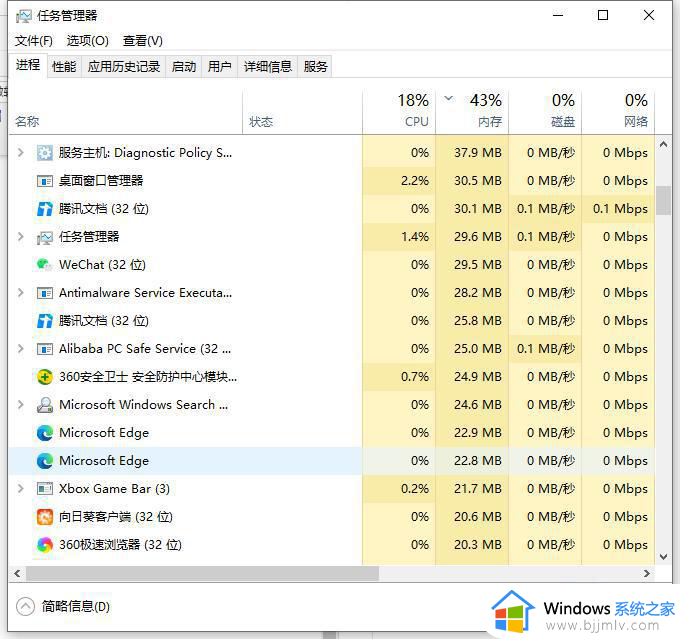
Task: Click the 桌面窗口管理器 process icon
Action: pos(45,180)
